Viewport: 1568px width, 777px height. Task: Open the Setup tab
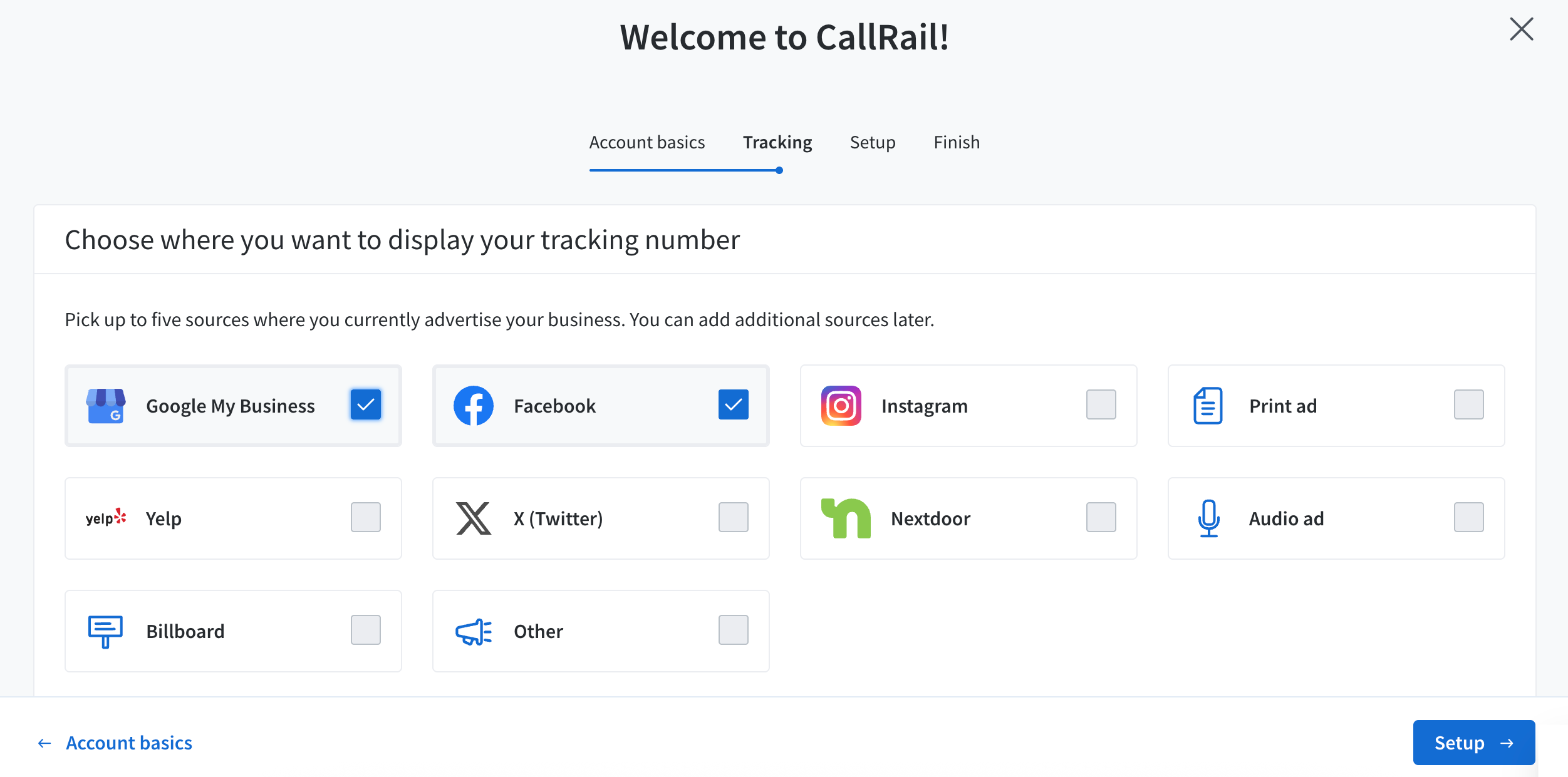(x=873, y=142)
